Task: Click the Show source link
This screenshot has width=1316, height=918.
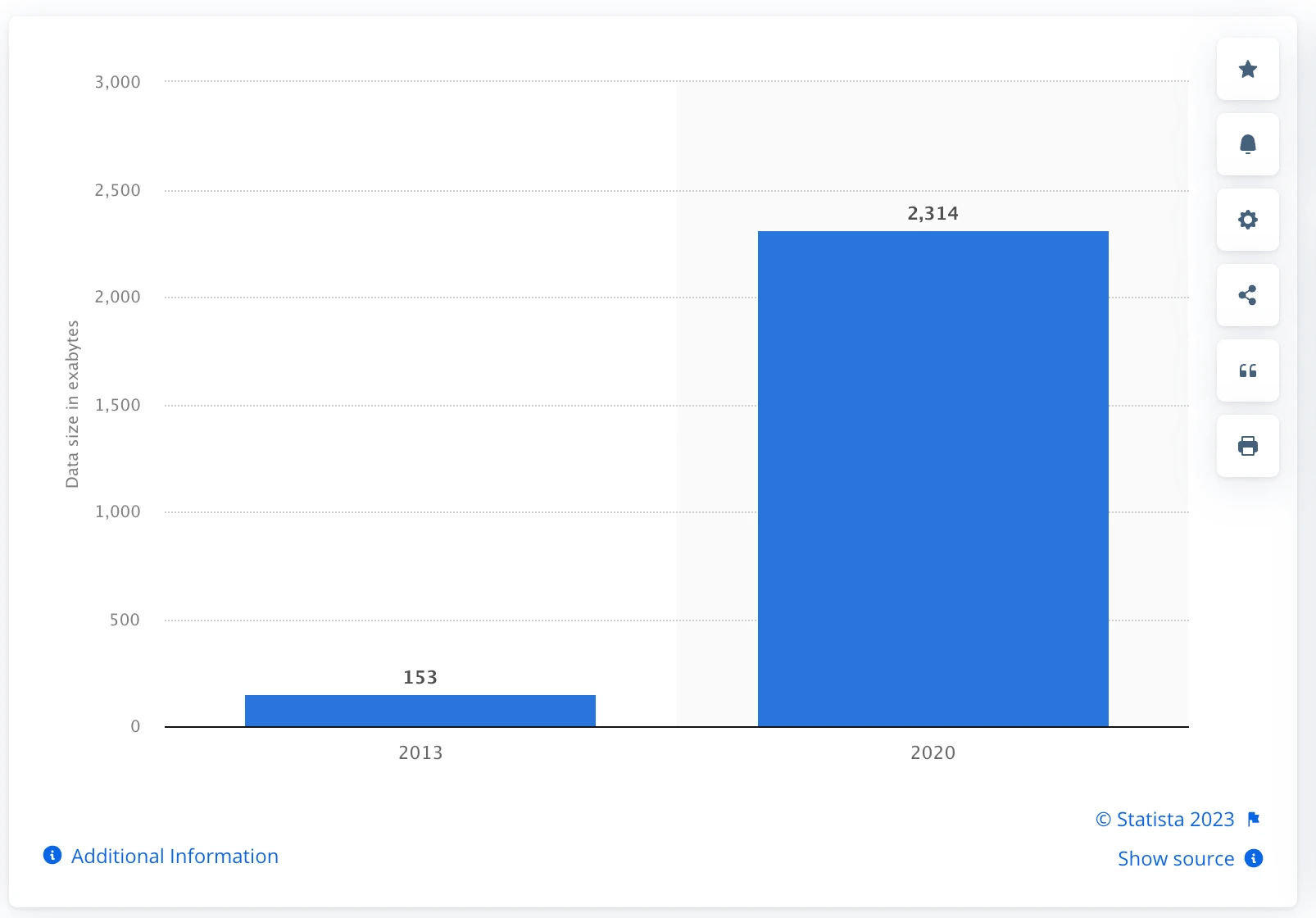Action: [1176, 858]
